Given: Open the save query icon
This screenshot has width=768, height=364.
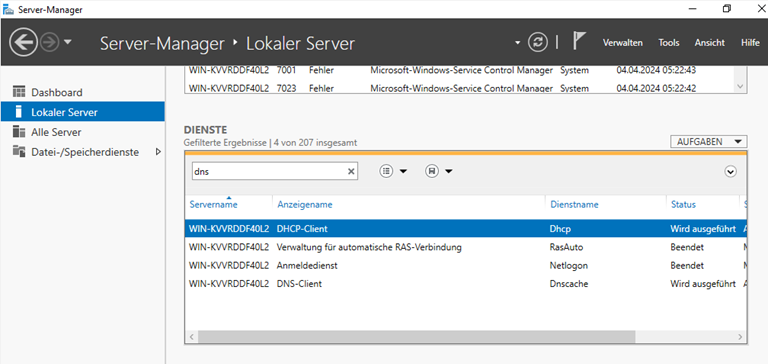Looking at the screenshot, I should [x=432, y=171].
